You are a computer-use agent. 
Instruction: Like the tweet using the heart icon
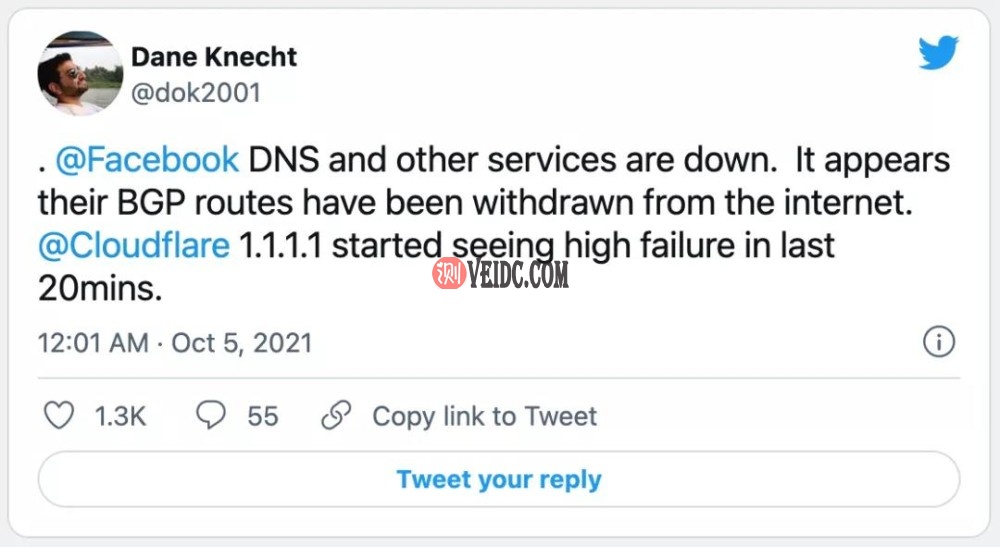60,415
